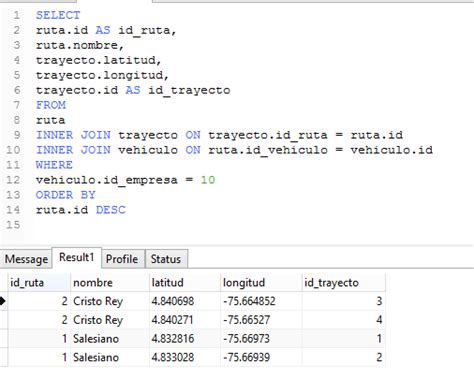This screenshot has height=380, width=474.
Task: Open the Status tab
Action: (166, 259)
